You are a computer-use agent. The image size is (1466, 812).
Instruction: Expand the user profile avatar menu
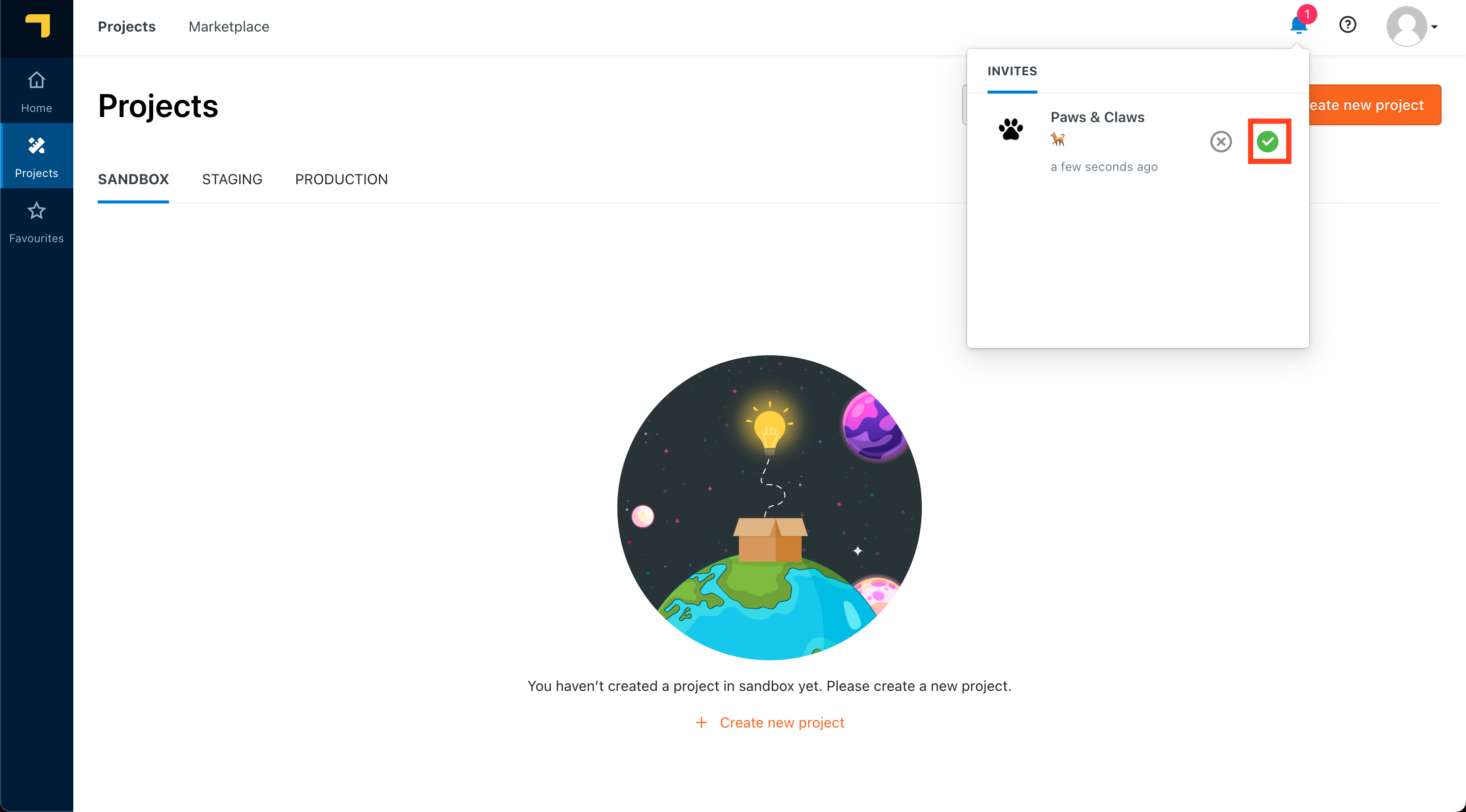[x=1406, y=26]
